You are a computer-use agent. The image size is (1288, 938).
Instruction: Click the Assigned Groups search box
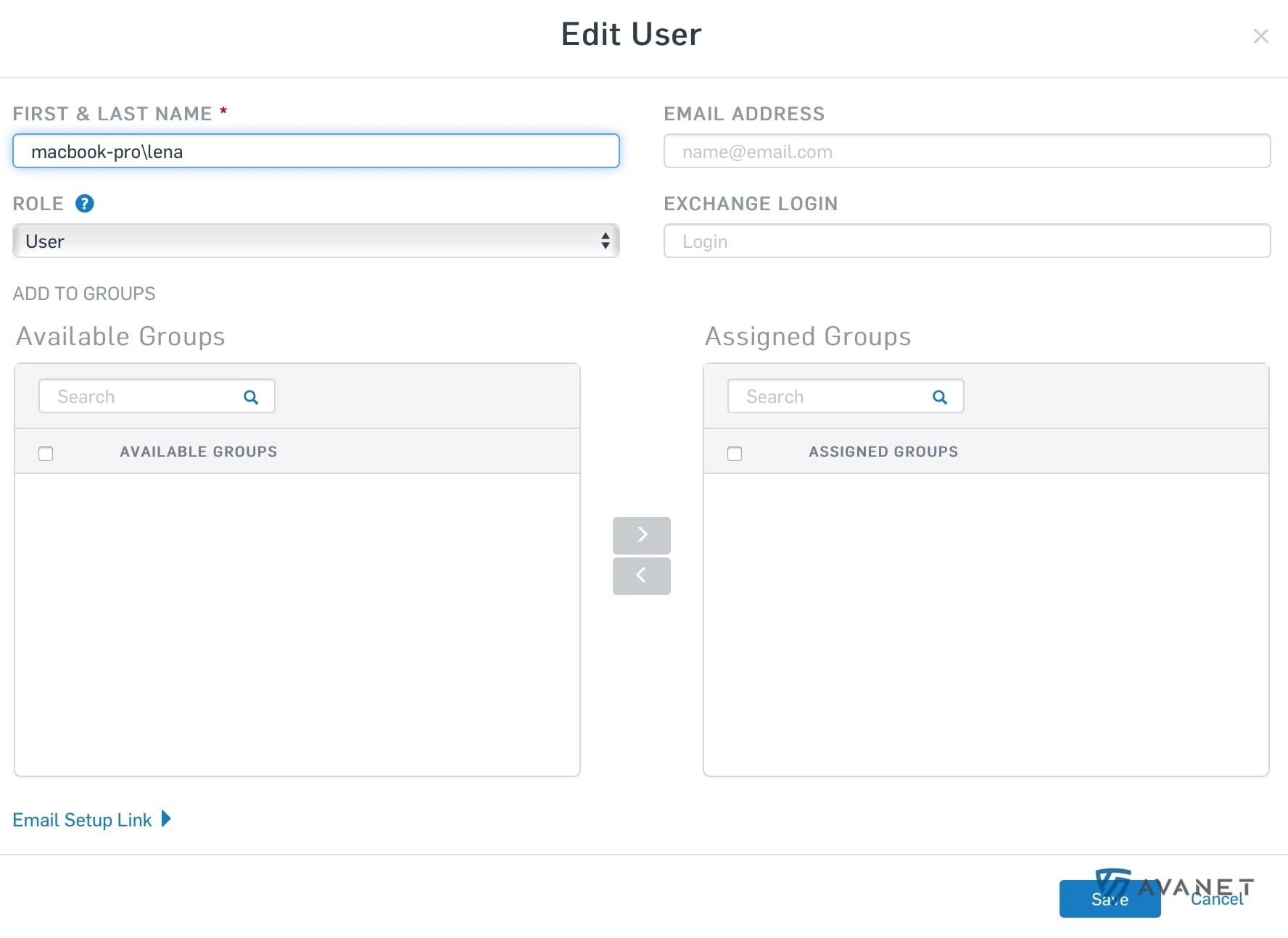coord(846,397)
